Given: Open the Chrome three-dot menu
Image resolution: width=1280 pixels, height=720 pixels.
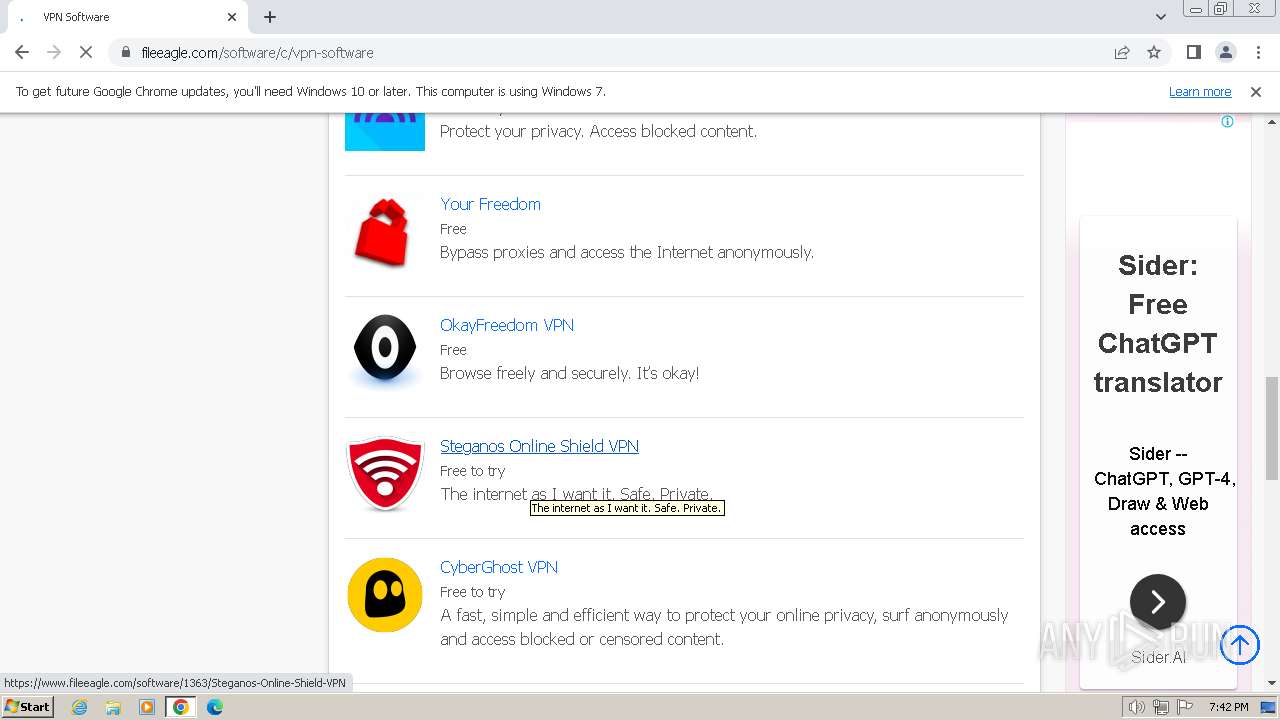Looking at the screenshot, I should pyautogui.click(x=1258, y=52).
